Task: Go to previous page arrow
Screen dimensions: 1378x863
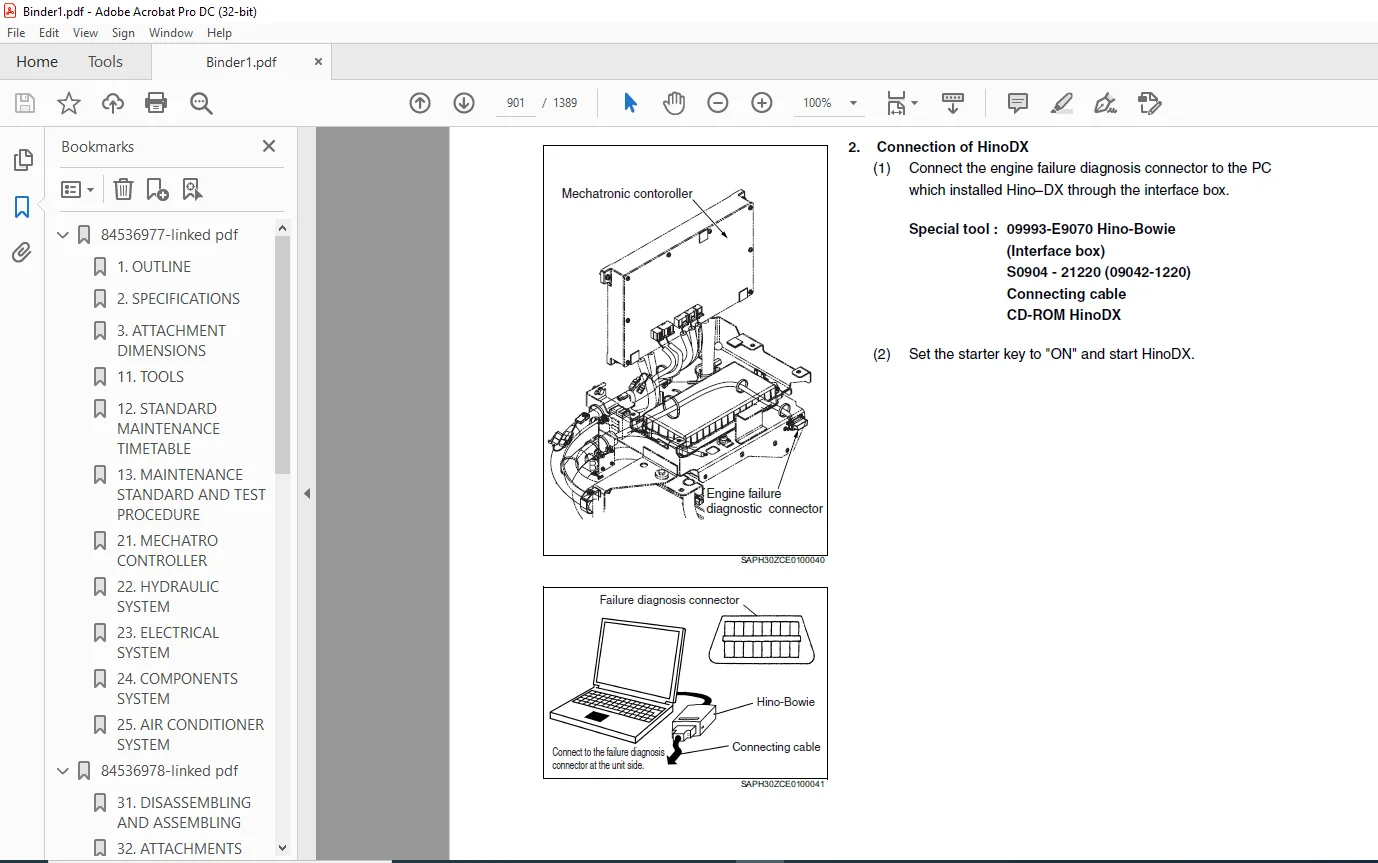Action: (x=420, y=103)
